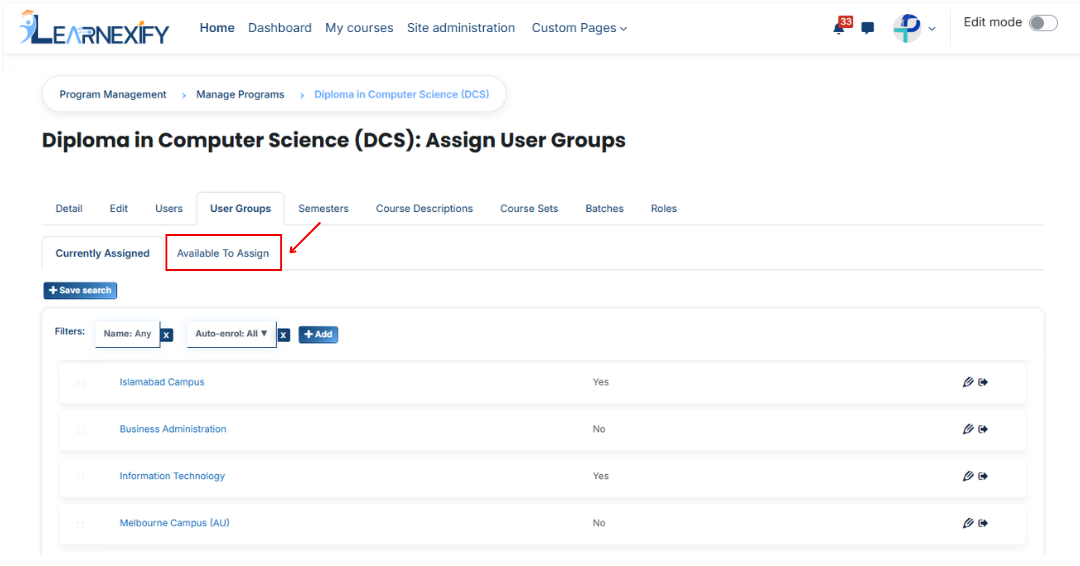The image size is (1080, 566).
Task: Click the Yes value for Islamabad Campus
Action: (601, 382)
